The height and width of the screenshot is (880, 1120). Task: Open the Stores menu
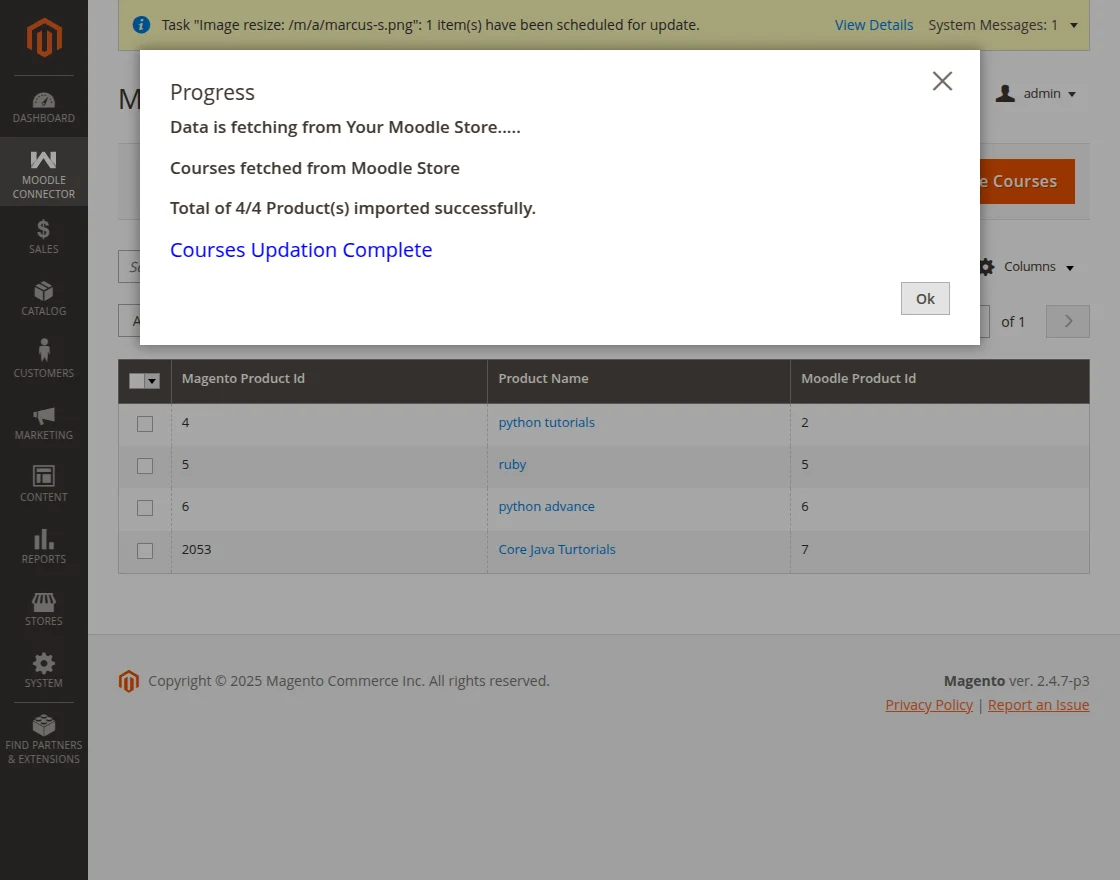[44, 609]
